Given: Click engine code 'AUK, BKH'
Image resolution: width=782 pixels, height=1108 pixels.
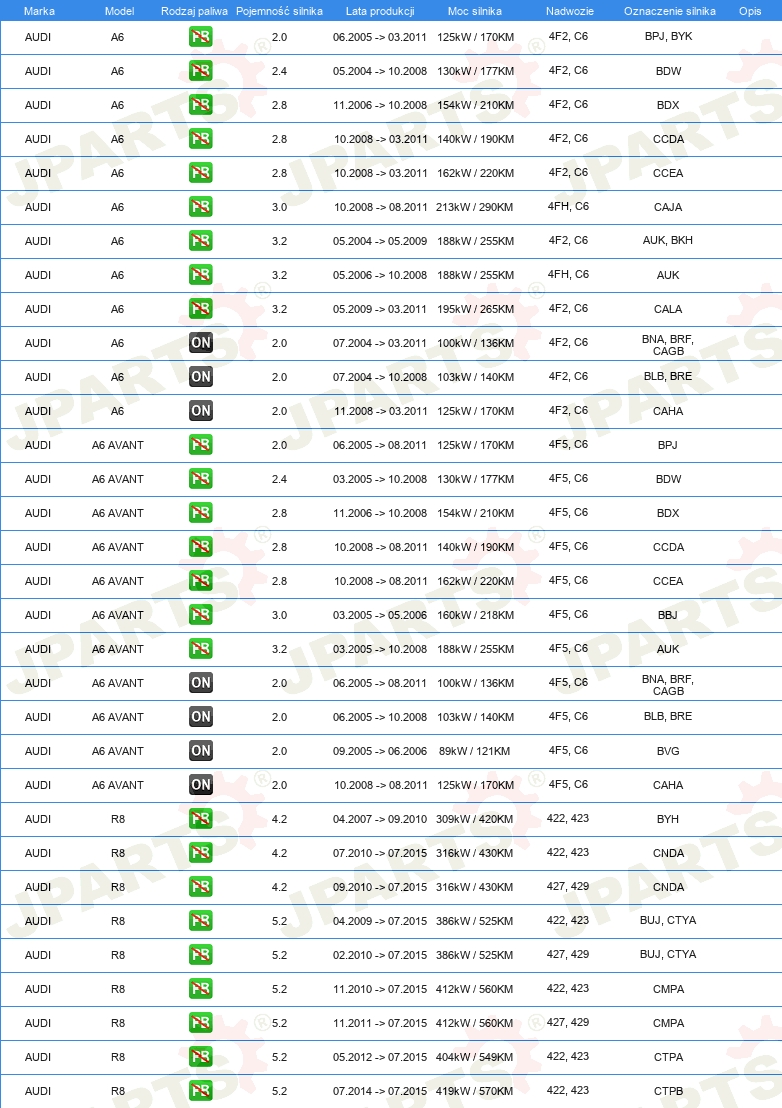Looking at the screenshot, I should click(x=668, y=240).
